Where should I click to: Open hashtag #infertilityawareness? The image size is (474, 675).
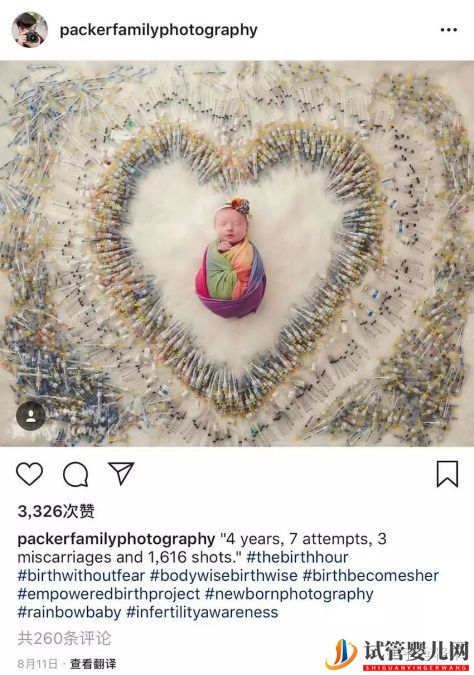point(202,612)
